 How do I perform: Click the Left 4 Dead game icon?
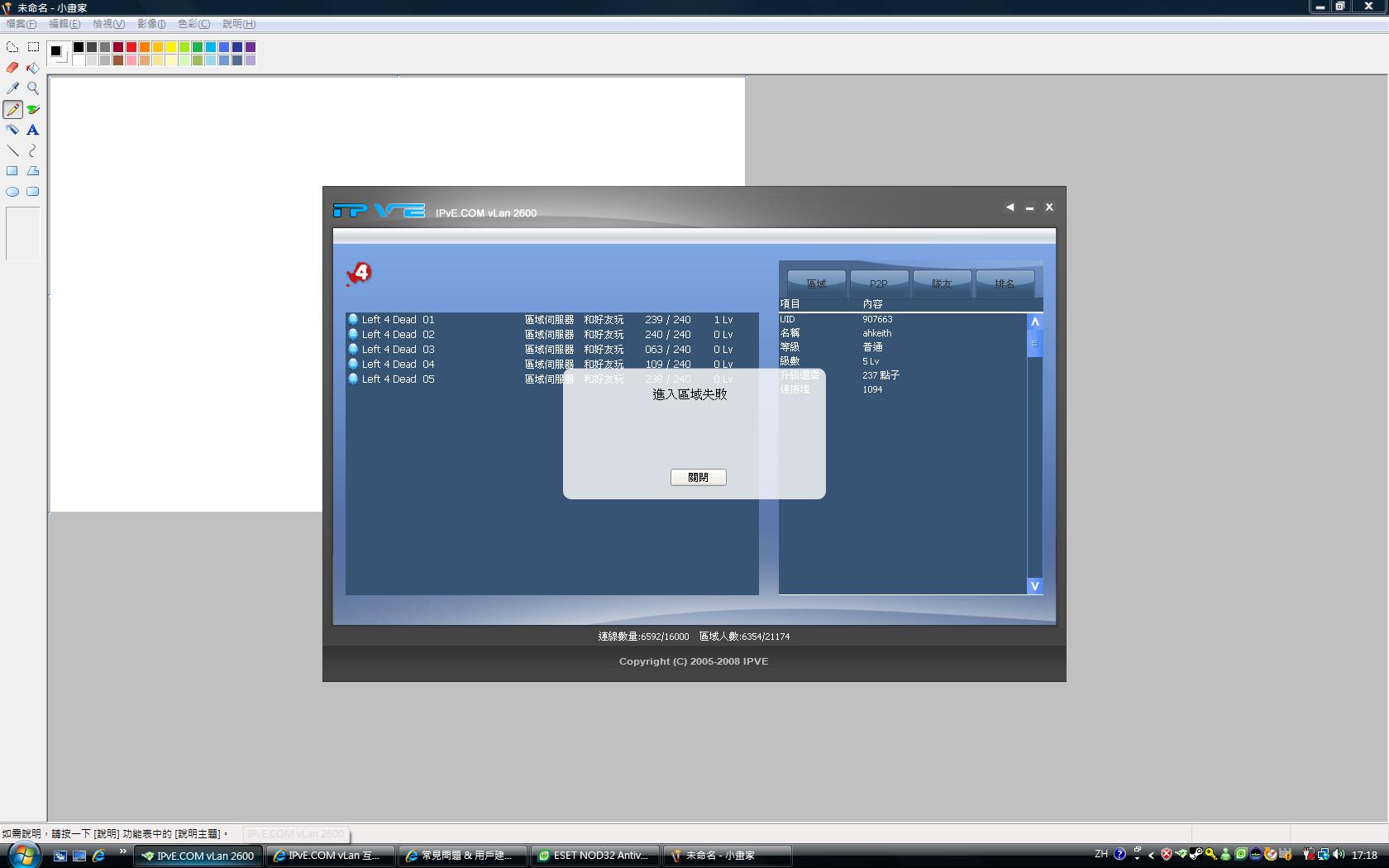pyautogui.click(x=359, y=274)
